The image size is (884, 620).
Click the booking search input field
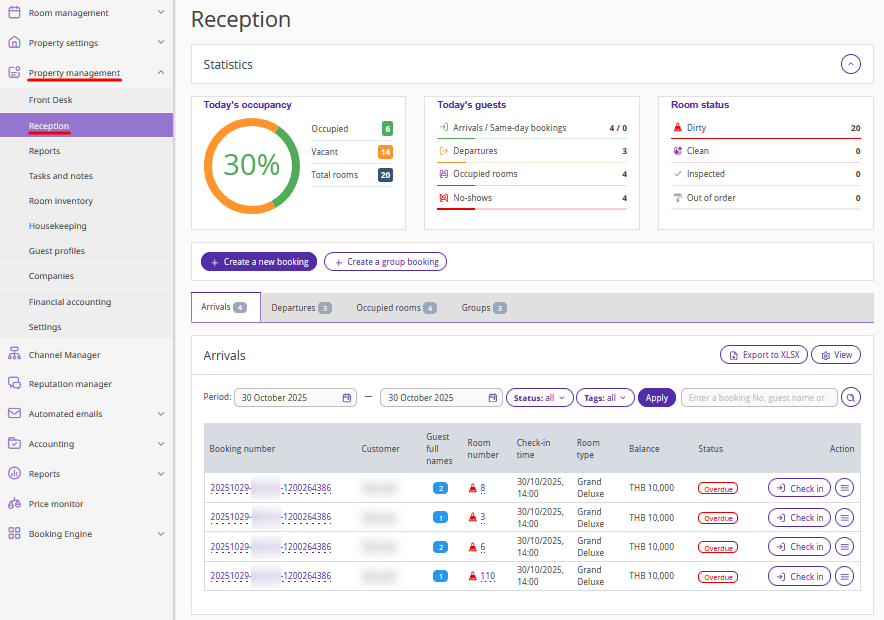point(758,397)
